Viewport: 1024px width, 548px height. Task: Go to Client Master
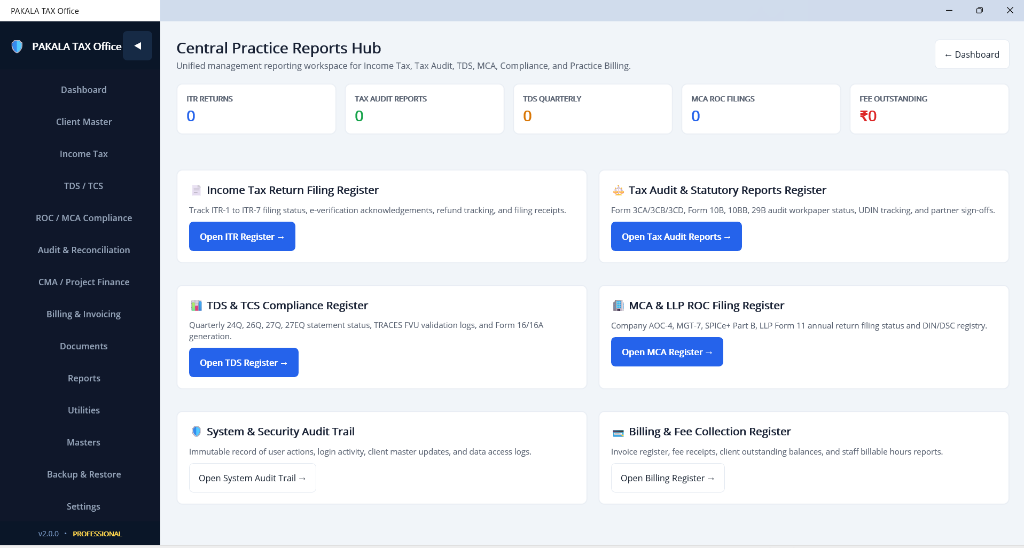(x=84, y=121)
